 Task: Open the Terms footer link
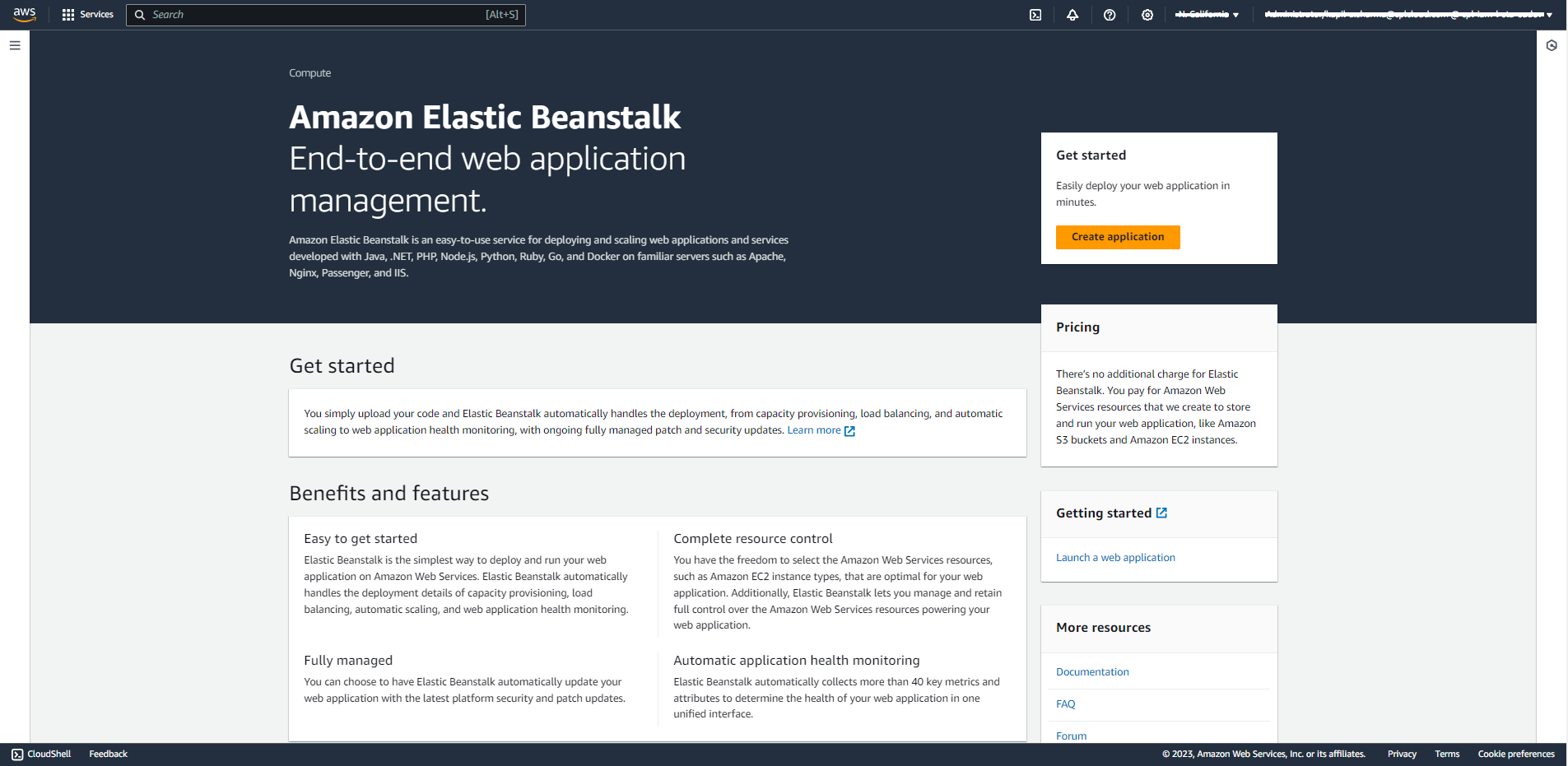(x=1447, y=754)
